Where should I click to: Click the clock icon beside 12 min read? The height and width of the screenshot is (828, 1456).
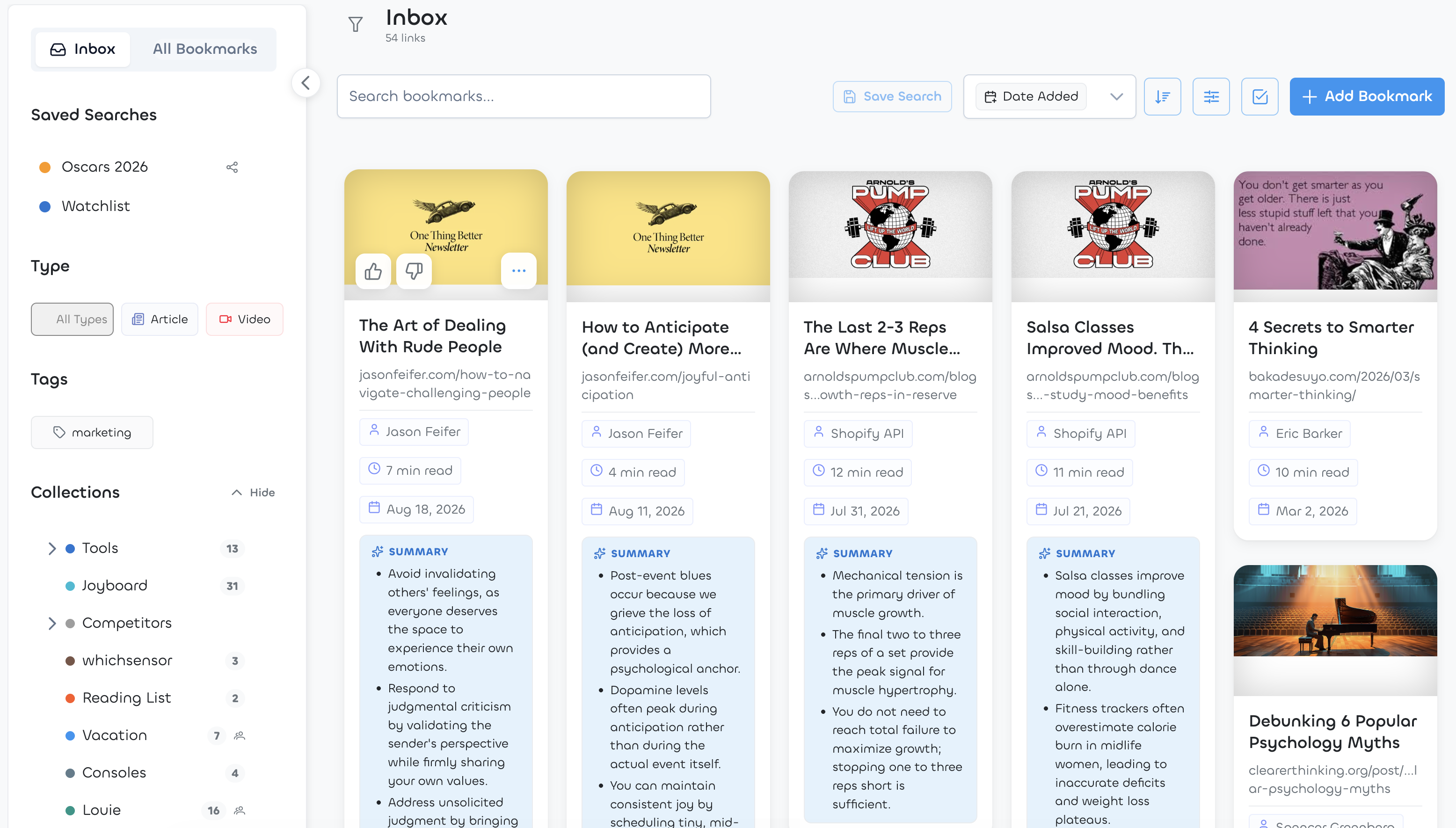point(819,471)
